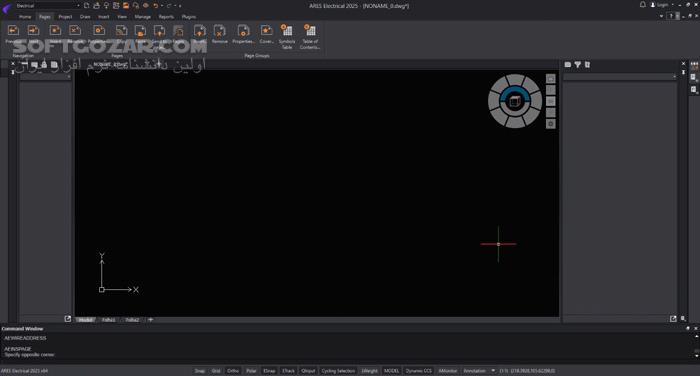700x376 pixels.
Task: Select the Folha2 sheet tab
Action: click(132, 320)
